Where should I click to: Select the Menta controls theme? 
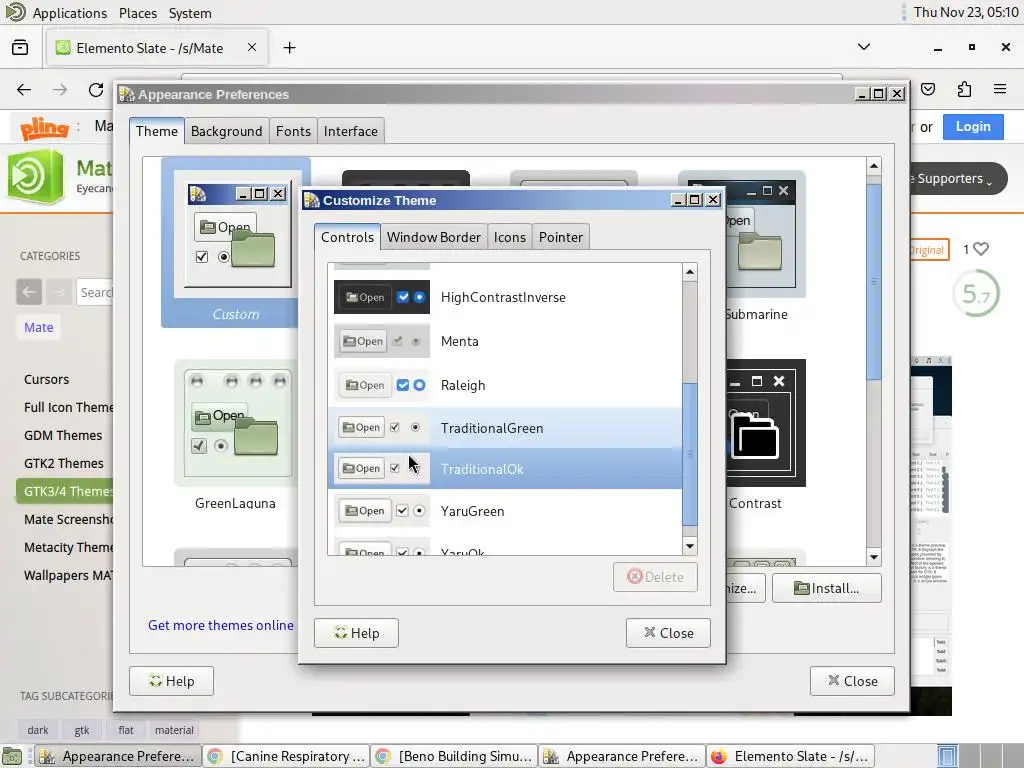(505, 341)
